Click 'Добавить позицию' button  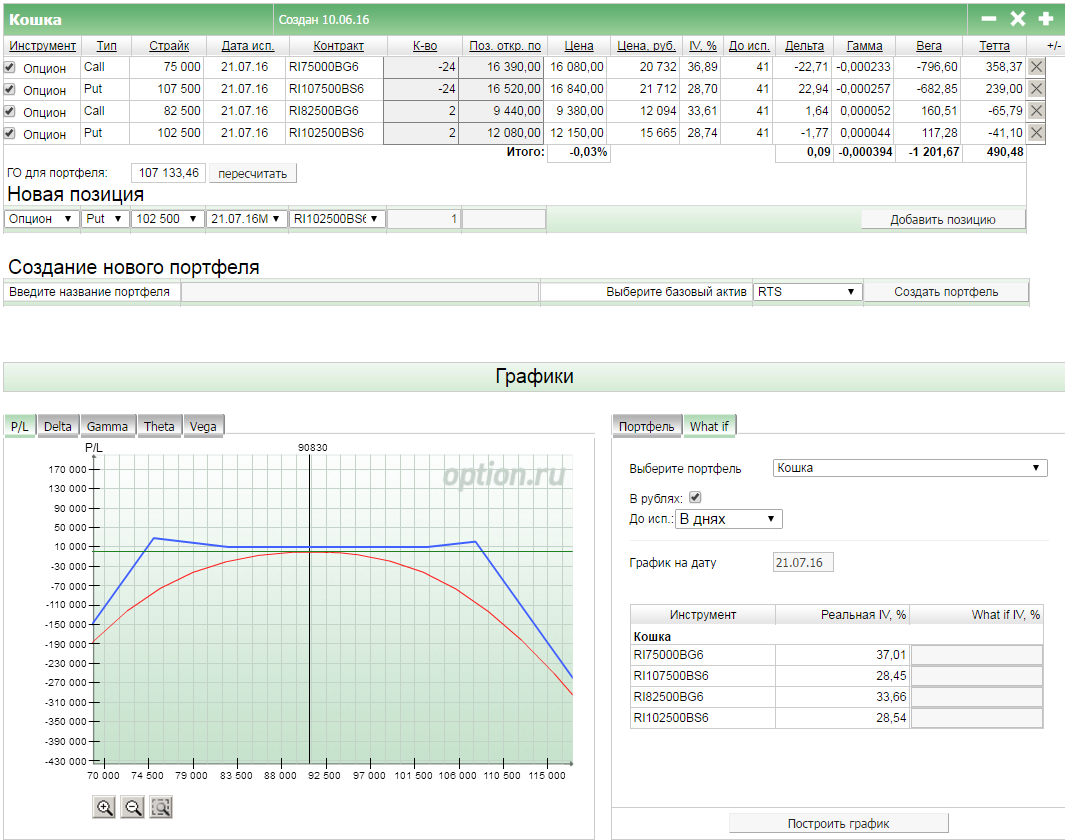click(943, 219)
